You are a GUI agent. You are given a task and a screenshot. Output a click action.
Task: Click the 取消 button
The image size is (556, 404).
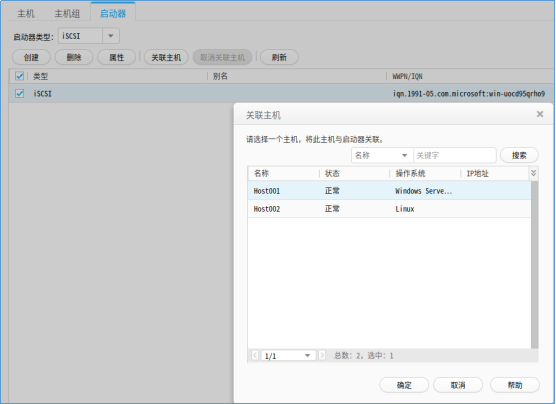(x=458, y=385)
